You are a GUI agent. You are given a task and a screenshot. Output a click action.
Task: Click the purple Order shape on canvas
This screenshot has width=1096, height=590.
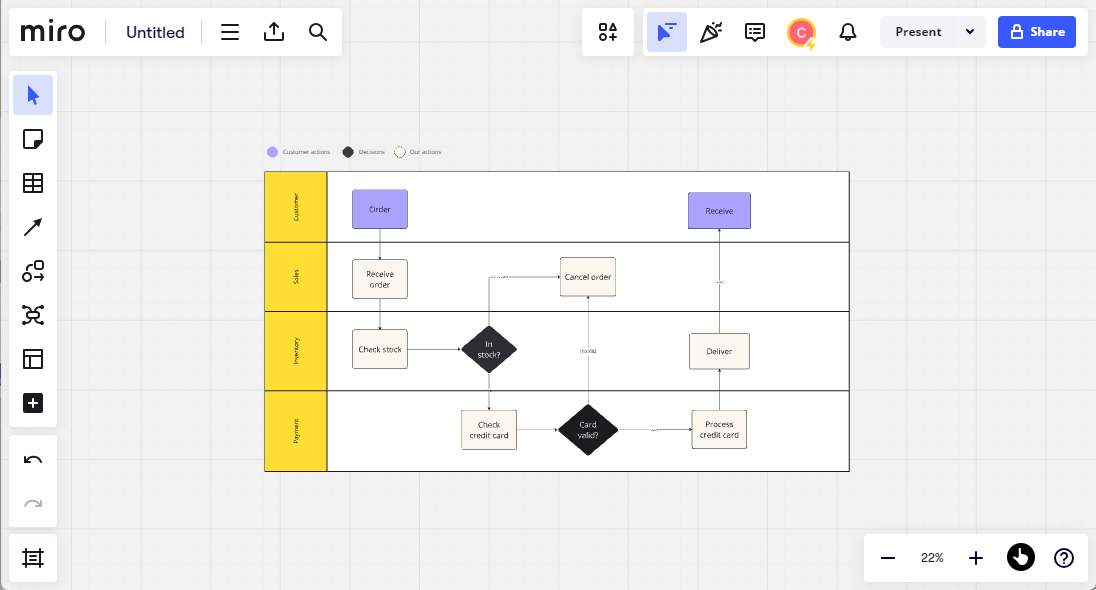[x=380, y=209]
